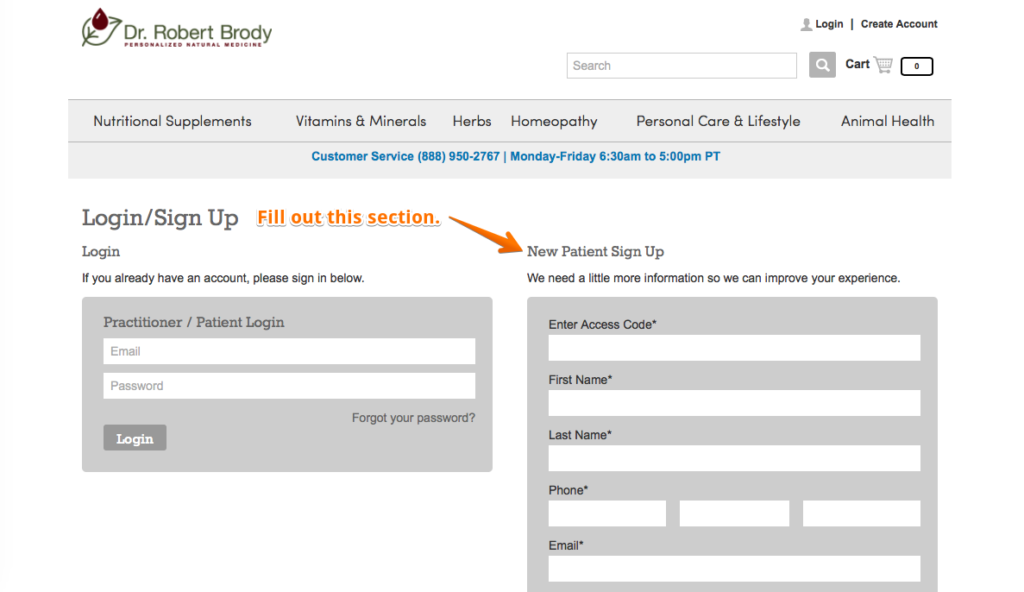The image size is (1024, 592).
Task: Click the New Patient Sign Up heading
Action: coord(595,252)
